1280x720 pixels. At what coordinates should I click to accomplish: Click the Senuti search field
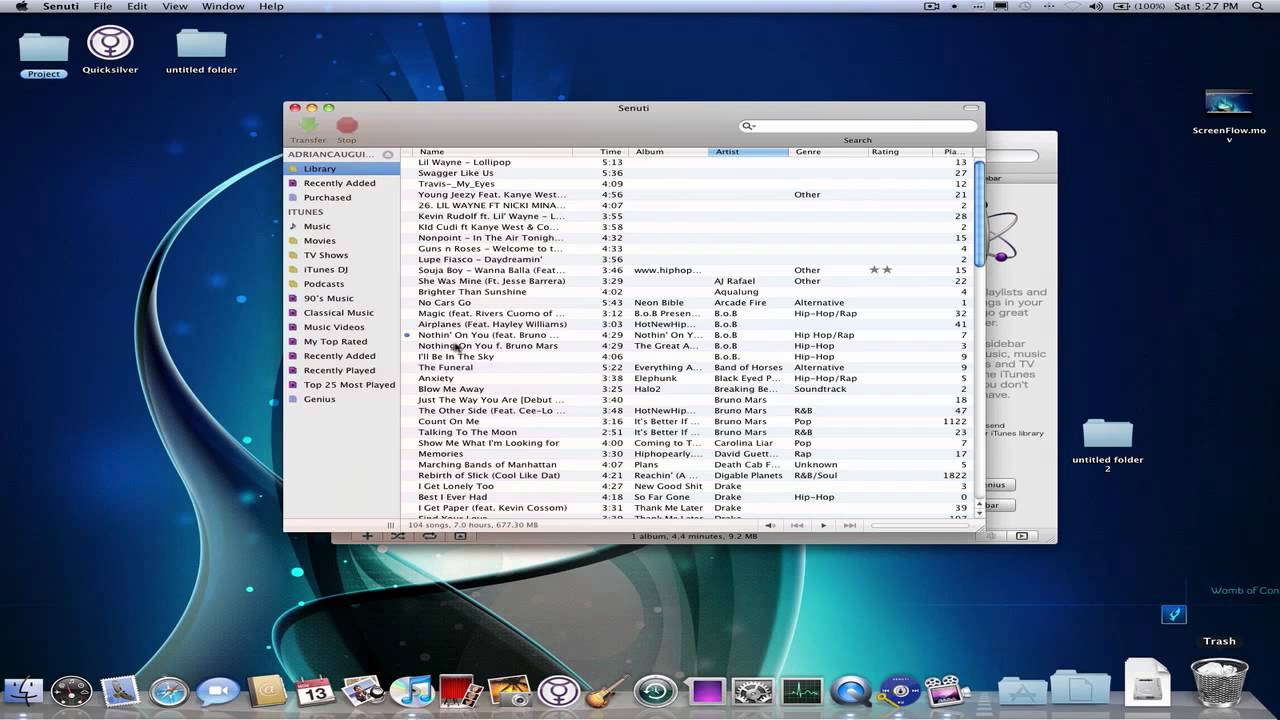(x=857, y=126)
